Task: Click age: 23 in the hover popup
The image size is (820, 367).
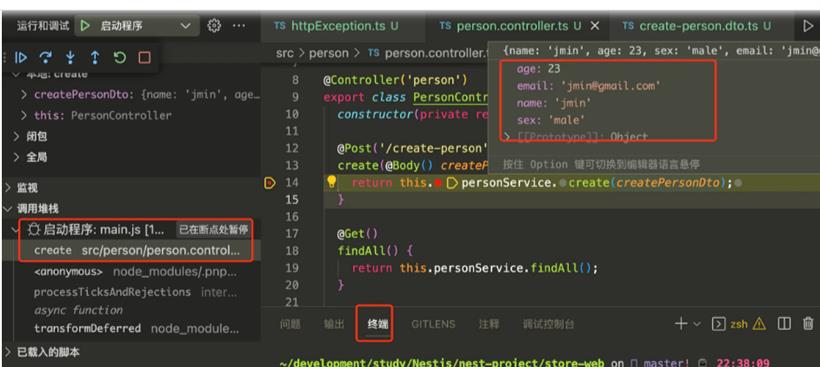Action: click(x=539, y=68)
